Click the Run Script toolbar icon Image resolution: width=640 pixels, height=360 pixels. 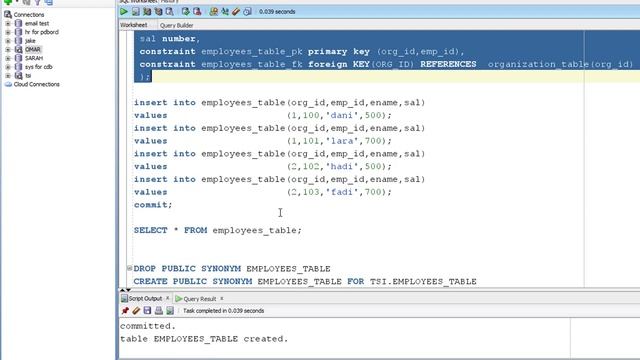(x=136, y=12)
